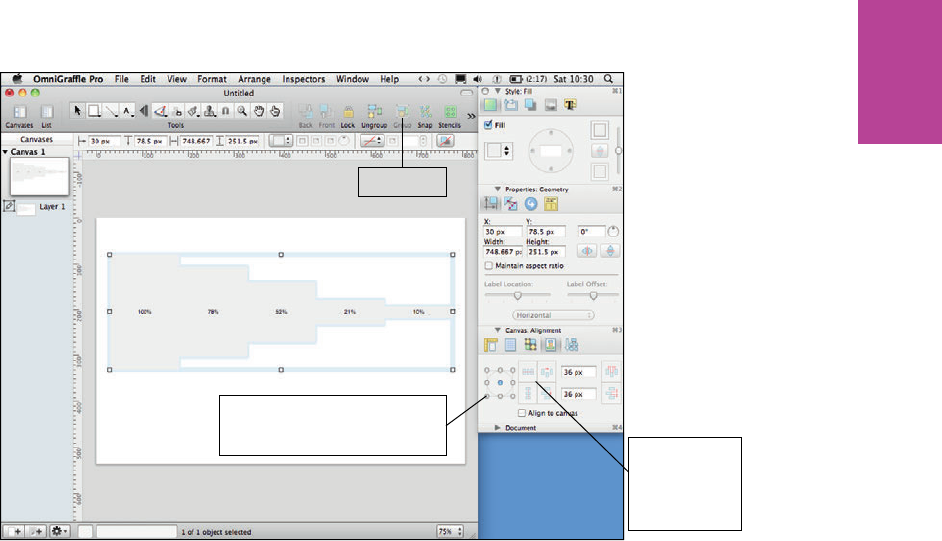This screenshot has width=942, height=541.
Task: Open the Image inspector tab
Action: pos(550,105)
